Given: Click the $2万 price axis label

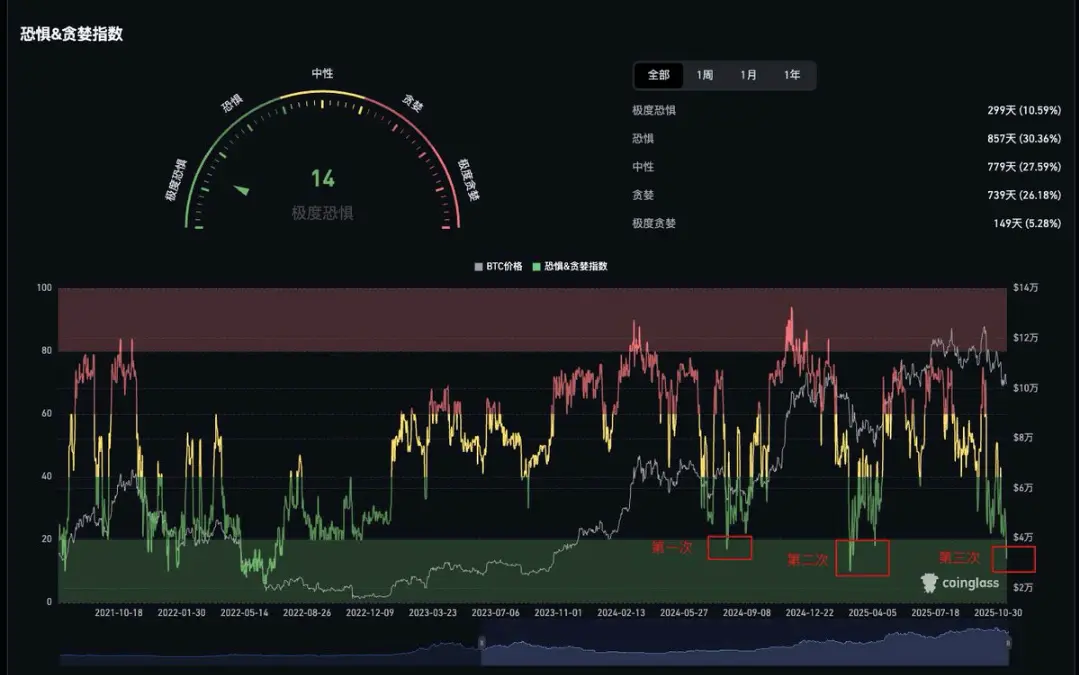Looking at the screenshot, I should tap(1023, 588).
